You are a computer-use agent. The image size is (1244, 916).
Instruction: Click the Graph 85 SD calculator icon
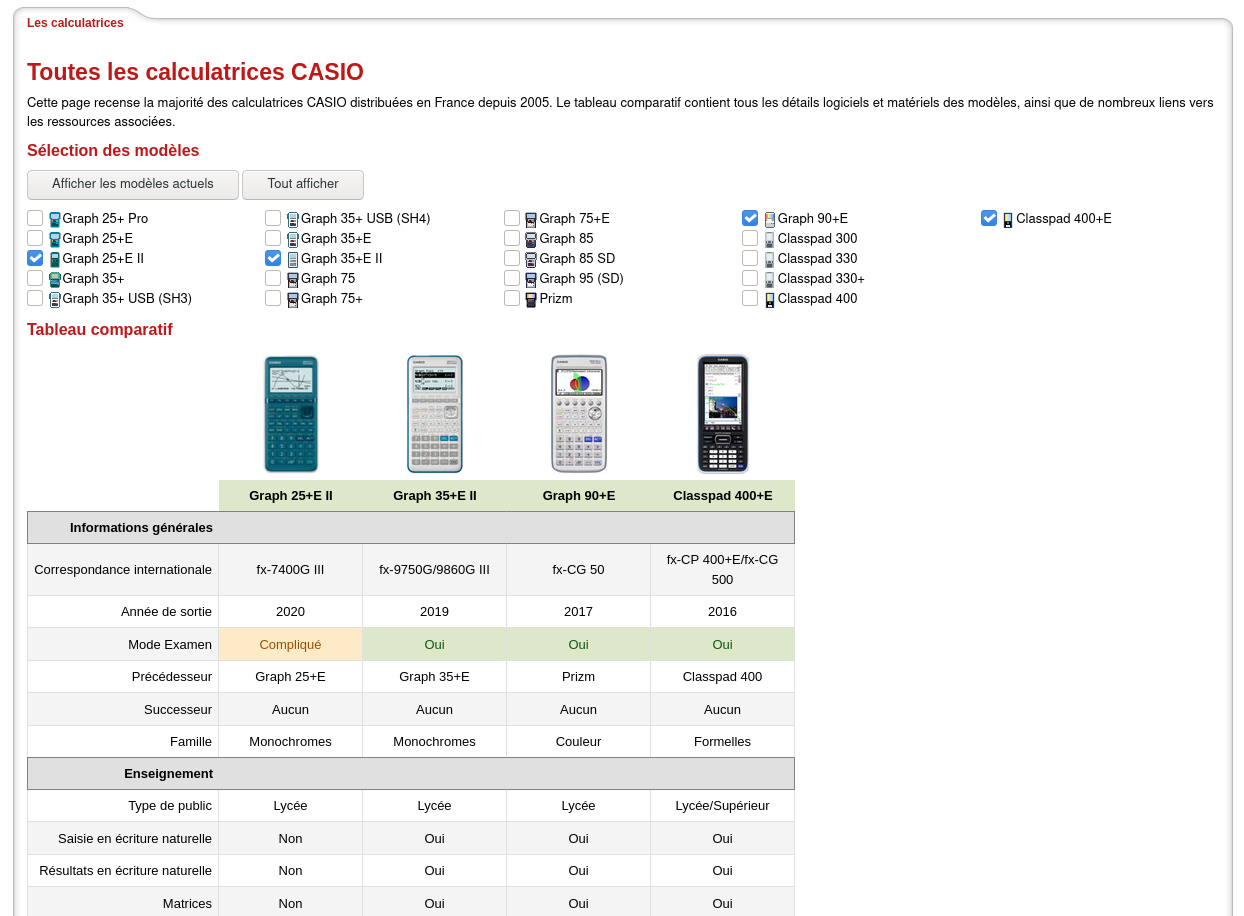click(x=531, y=259)
